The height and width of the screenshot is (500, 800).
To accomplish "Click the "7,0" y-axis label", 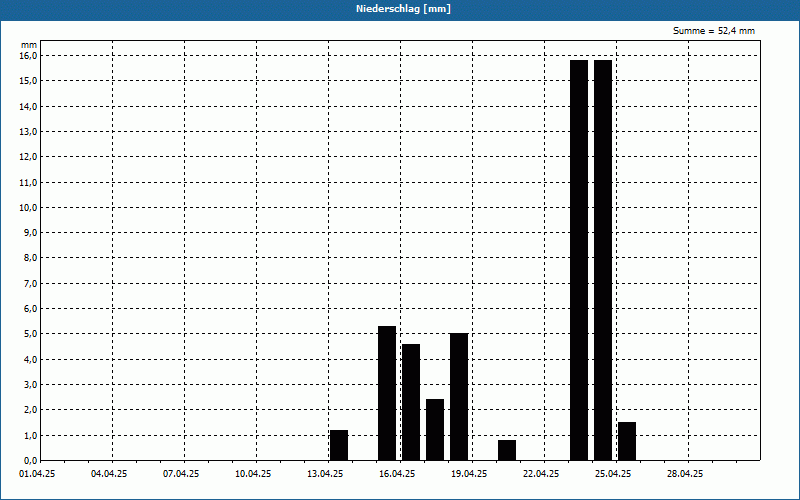I will point(31,283).
